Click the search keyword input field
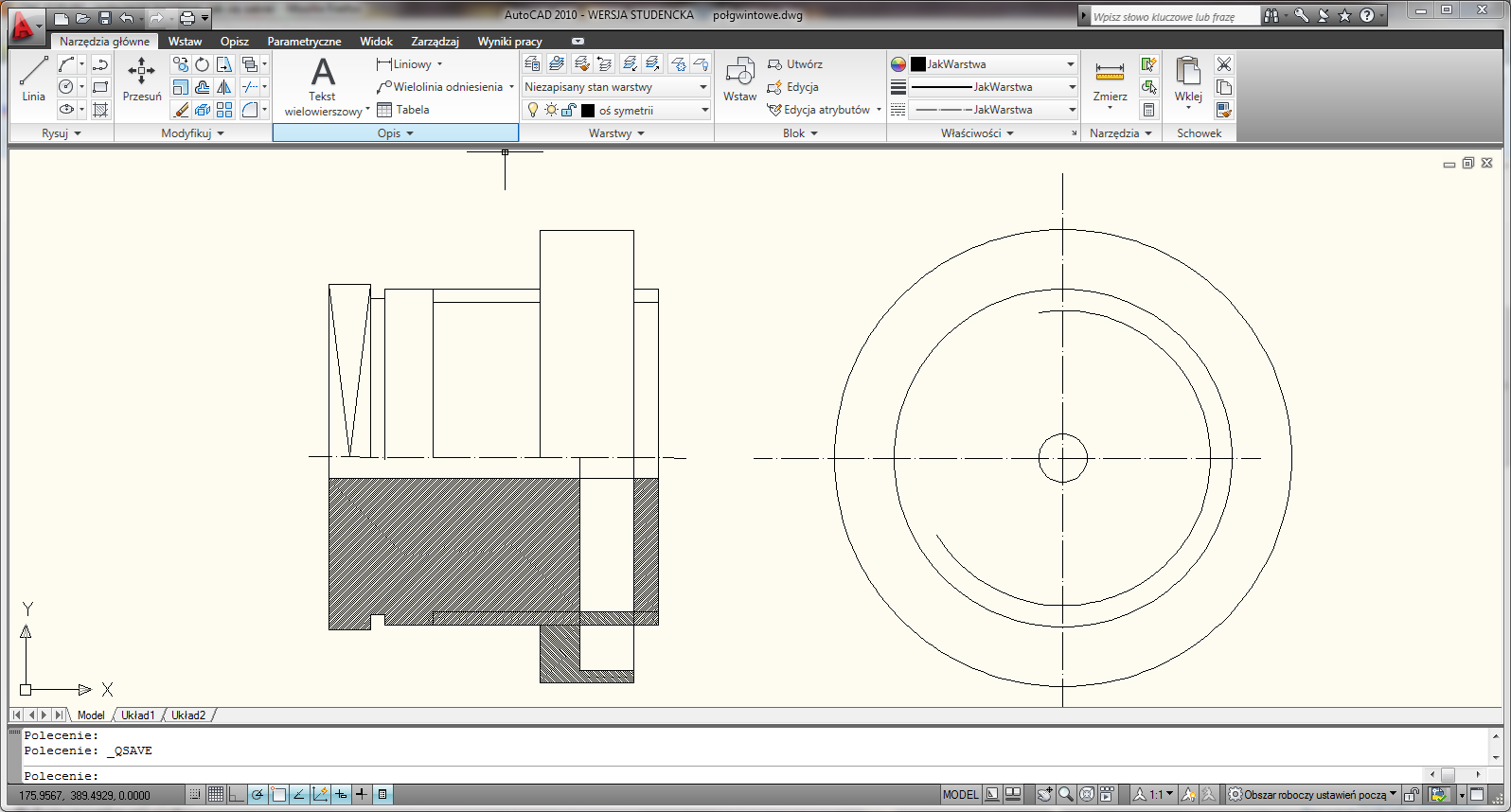Viewport: 1511px width, 812px height. (1176, 16)
